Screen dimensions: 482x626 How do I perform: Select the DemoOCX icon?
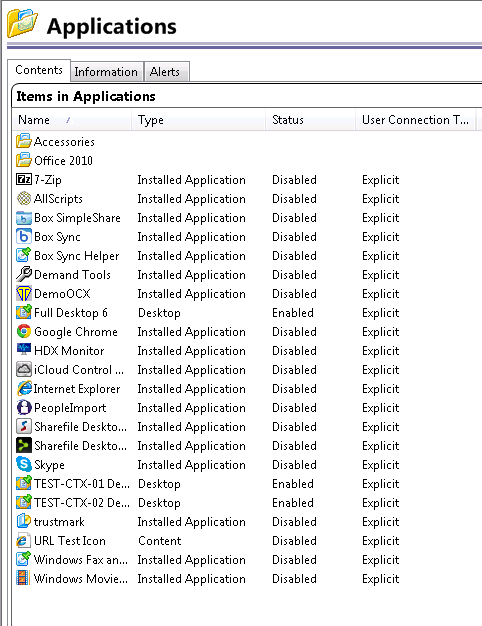tap(24, 293)
